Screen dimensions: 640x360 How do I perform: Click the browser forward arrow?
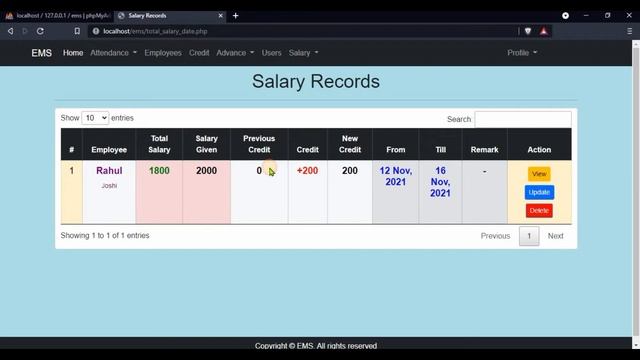click(25, 31)
